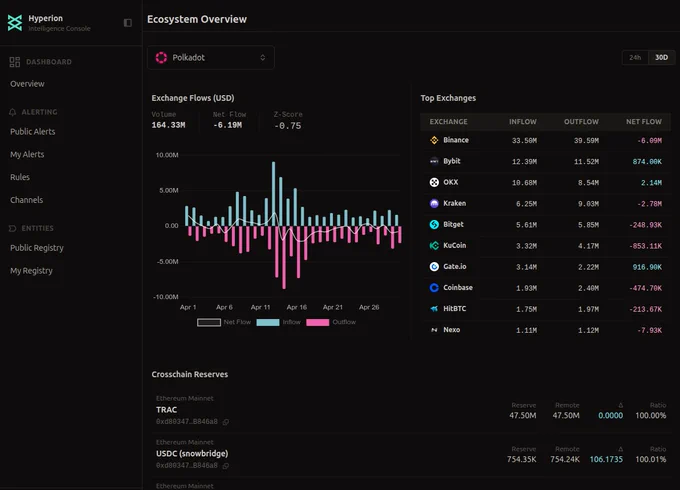Click Kraken outflow 9.03M value
Image resolution: width=680 pixels, height=490 pixels.
tap(588, 204)
